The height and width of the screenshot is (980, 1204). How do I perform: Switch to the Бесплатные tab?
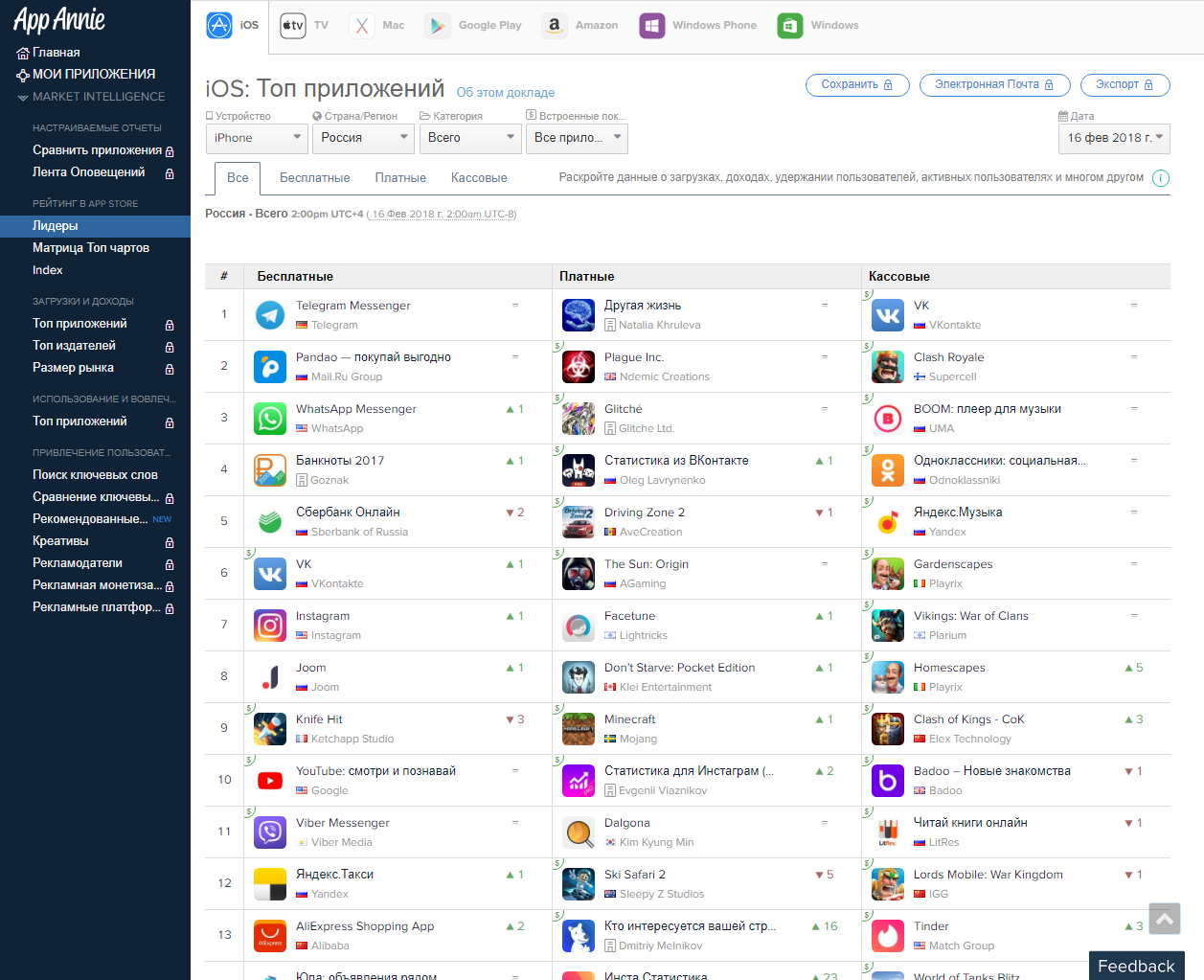pyautogui.click(x=314, y=178)
